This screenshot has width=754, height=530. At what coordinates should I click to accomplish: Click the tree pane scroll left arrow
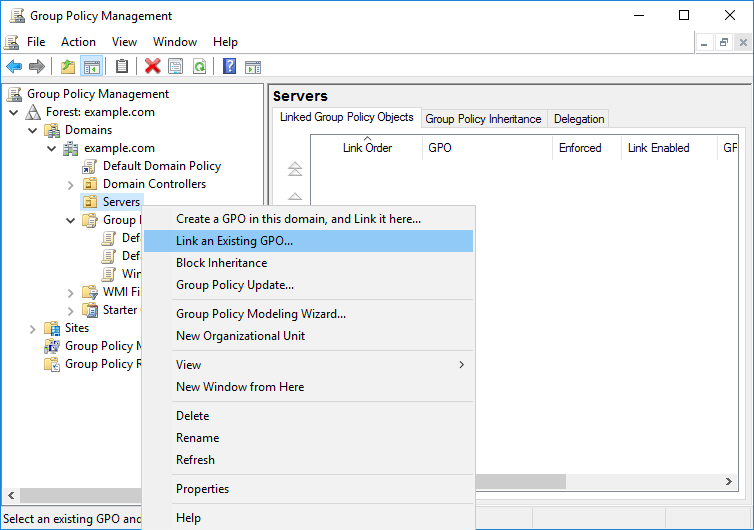(x=11, y=495)
